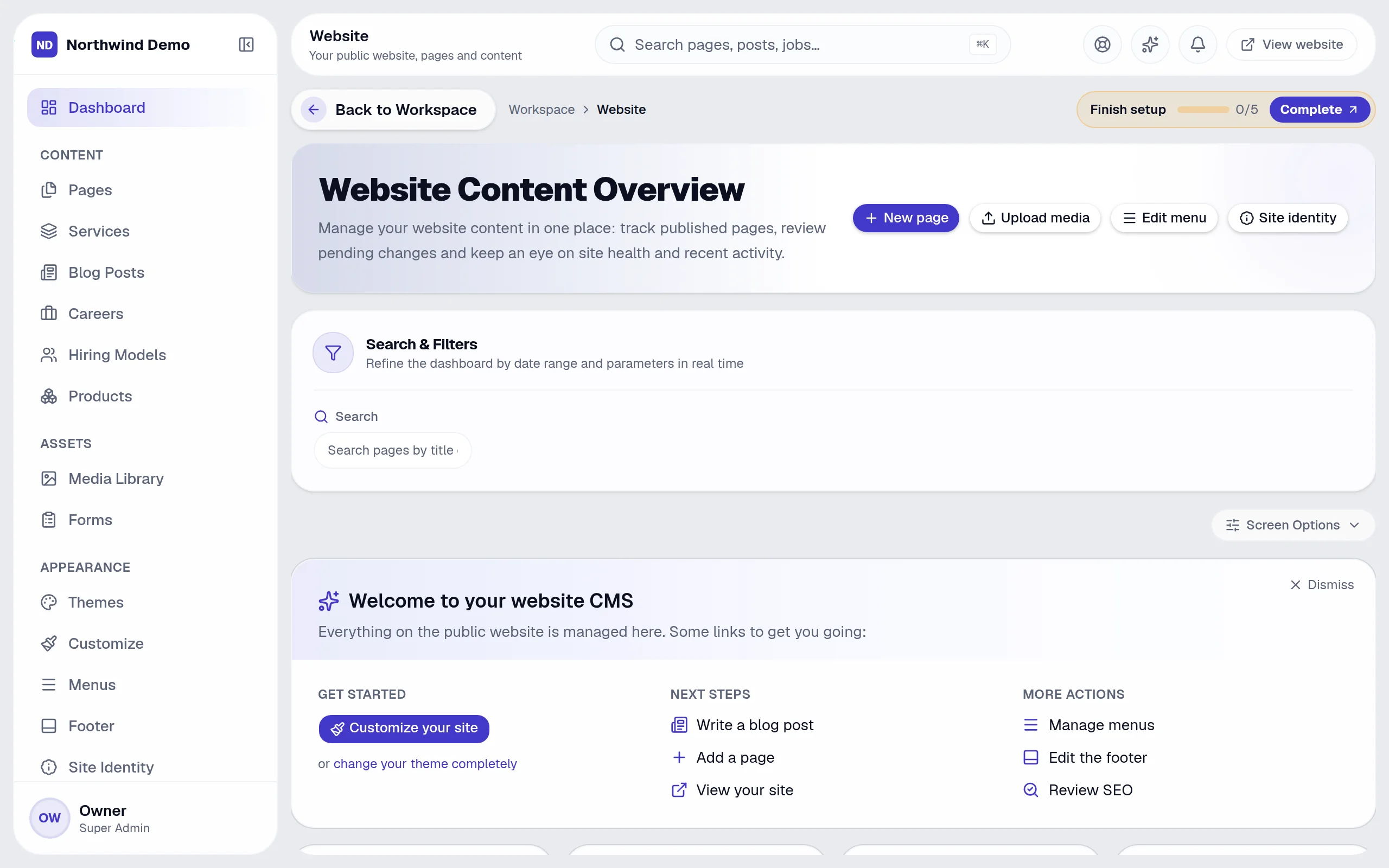Dismiss the welcome panel

(1322, 585)
